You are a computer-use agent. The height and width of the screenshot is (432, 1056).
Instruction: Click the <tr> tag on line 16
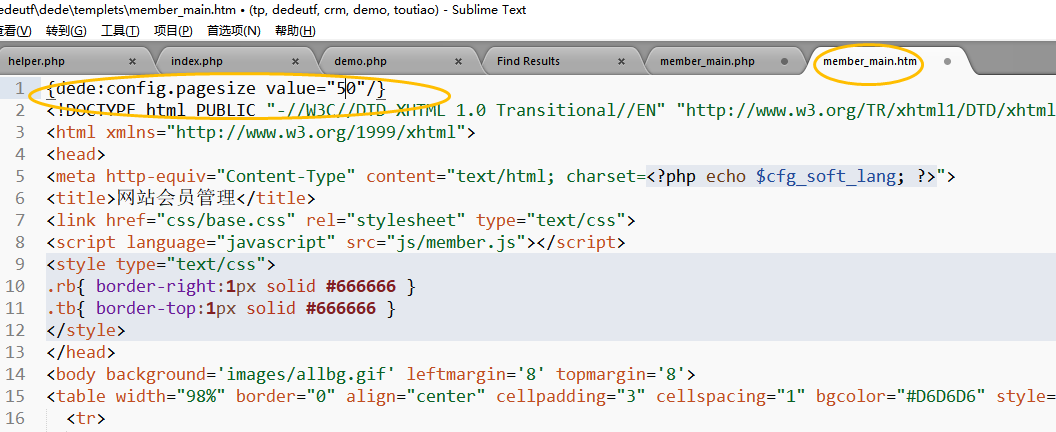click(86, 419)
